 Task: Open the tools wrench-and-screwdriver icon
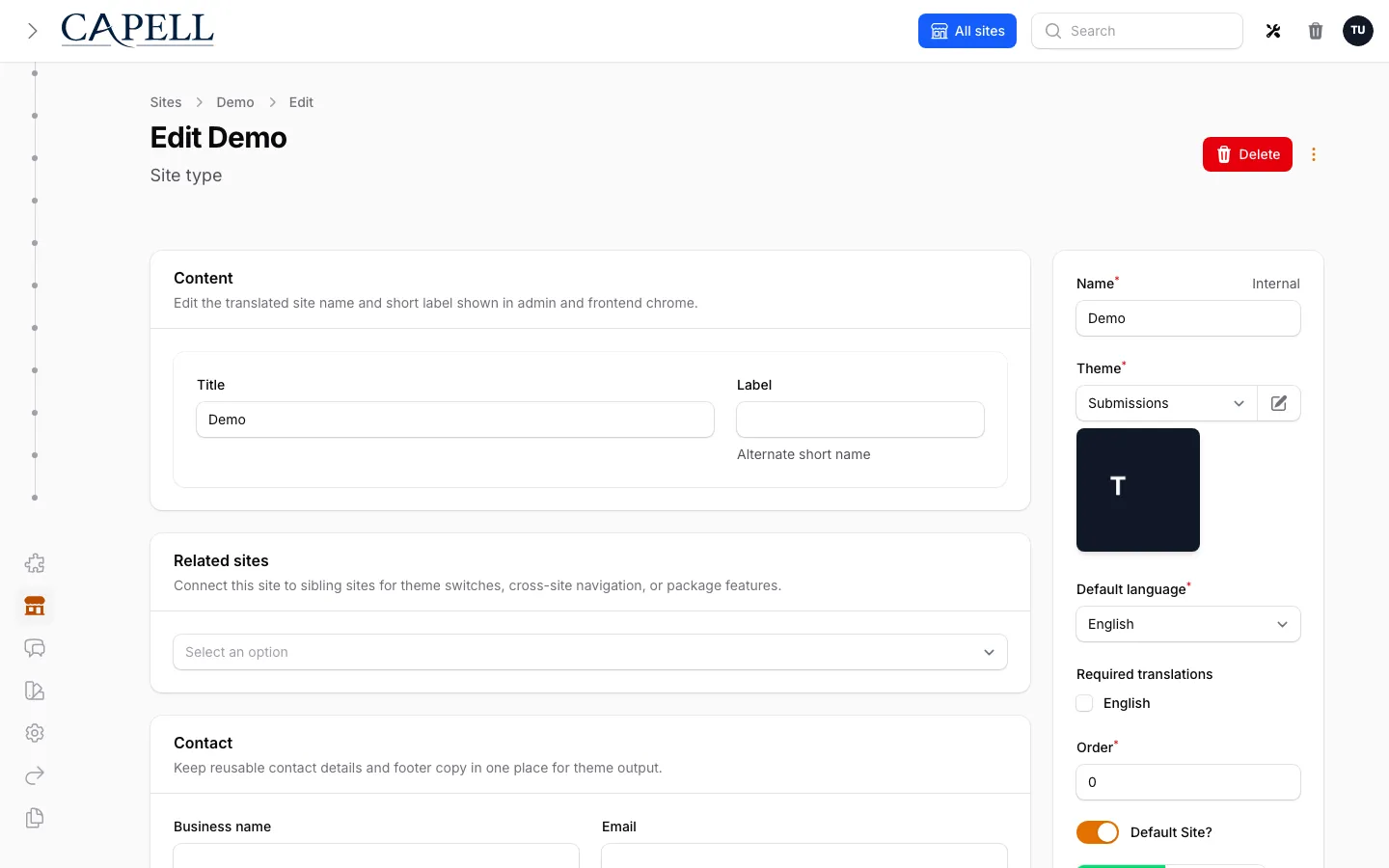coord(1273,31)
